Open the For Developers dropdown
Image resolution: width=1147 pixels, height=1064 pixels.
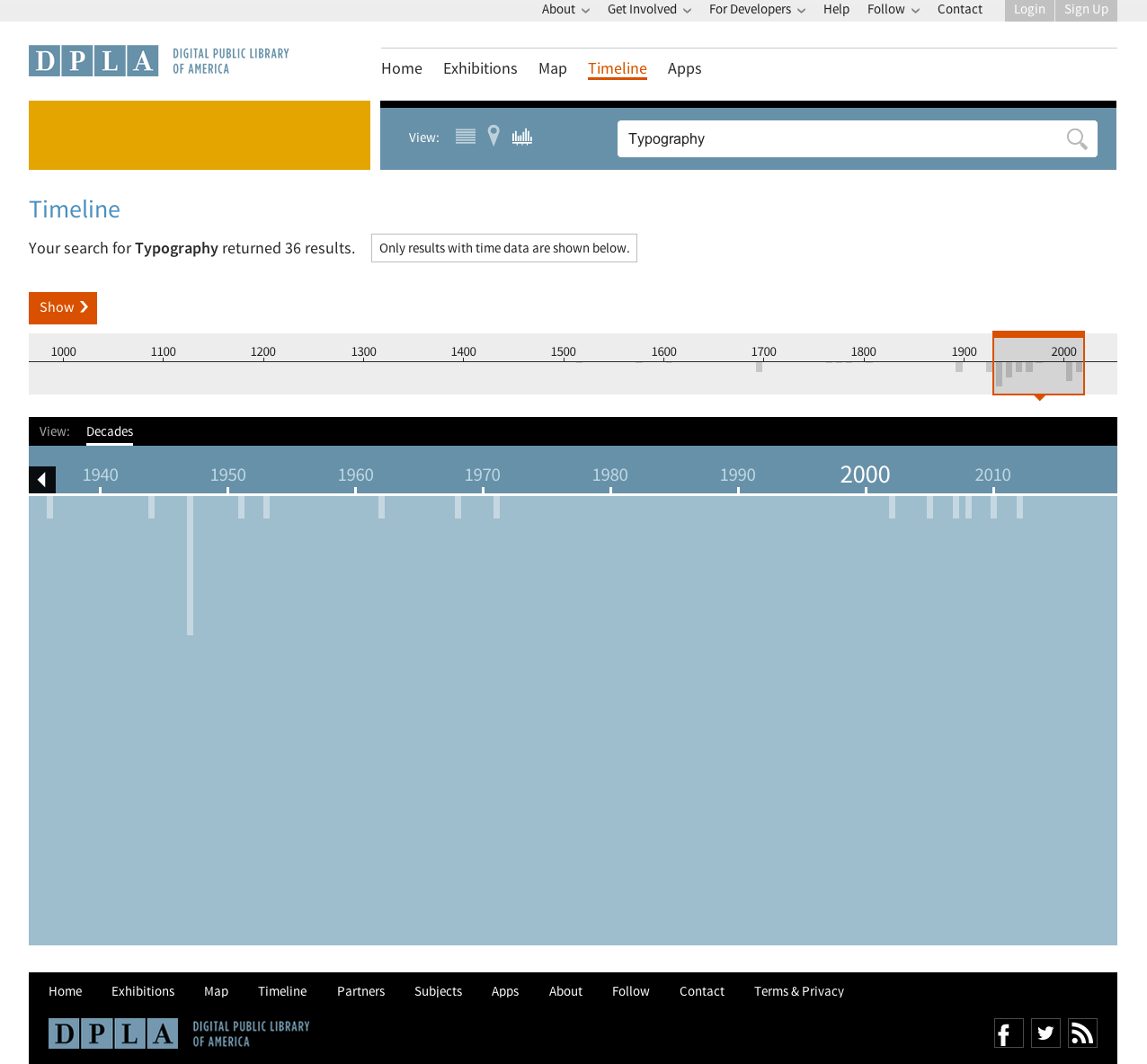tap(757, 10)
